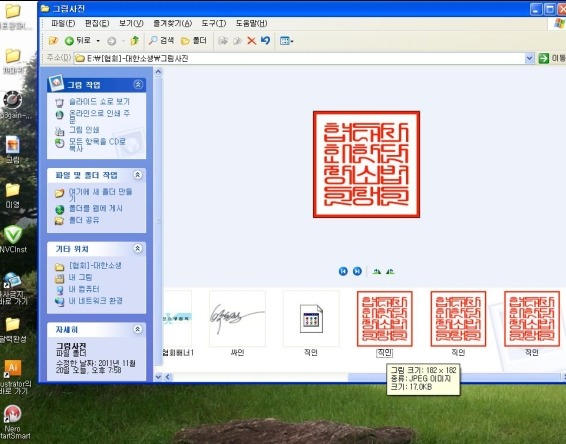Go up one folder level
The image size is (566, 444).
coord(135,41)
